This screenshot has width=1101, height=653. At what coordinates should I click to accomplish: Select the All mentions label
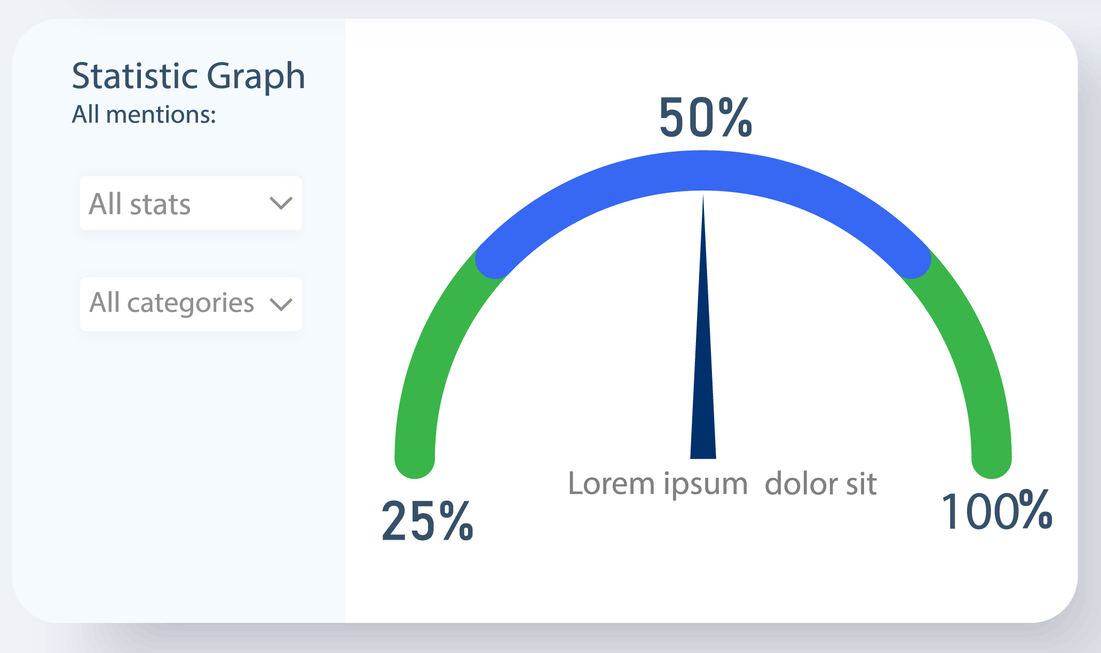click(x=144, y=114)
